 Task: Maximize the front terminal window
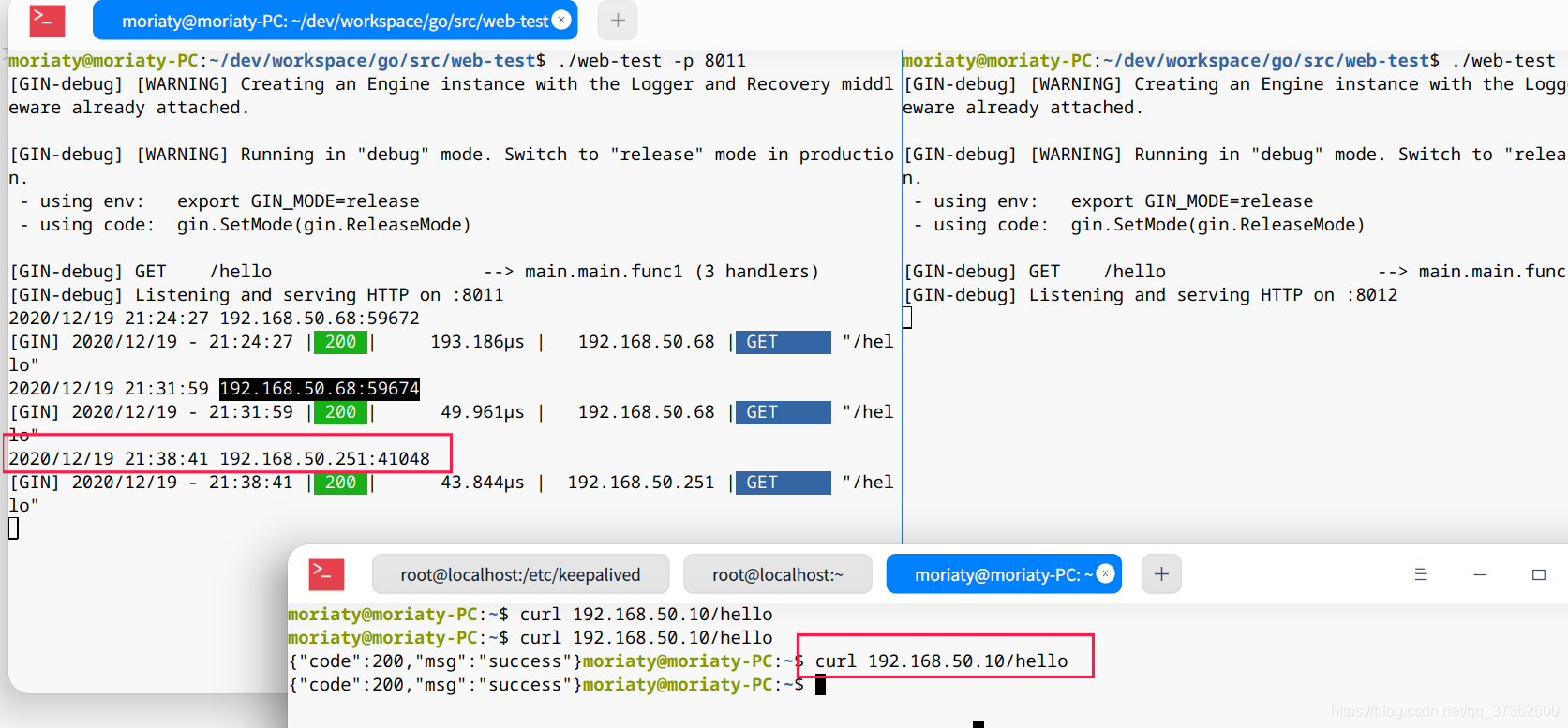(x=1539, y=574)
